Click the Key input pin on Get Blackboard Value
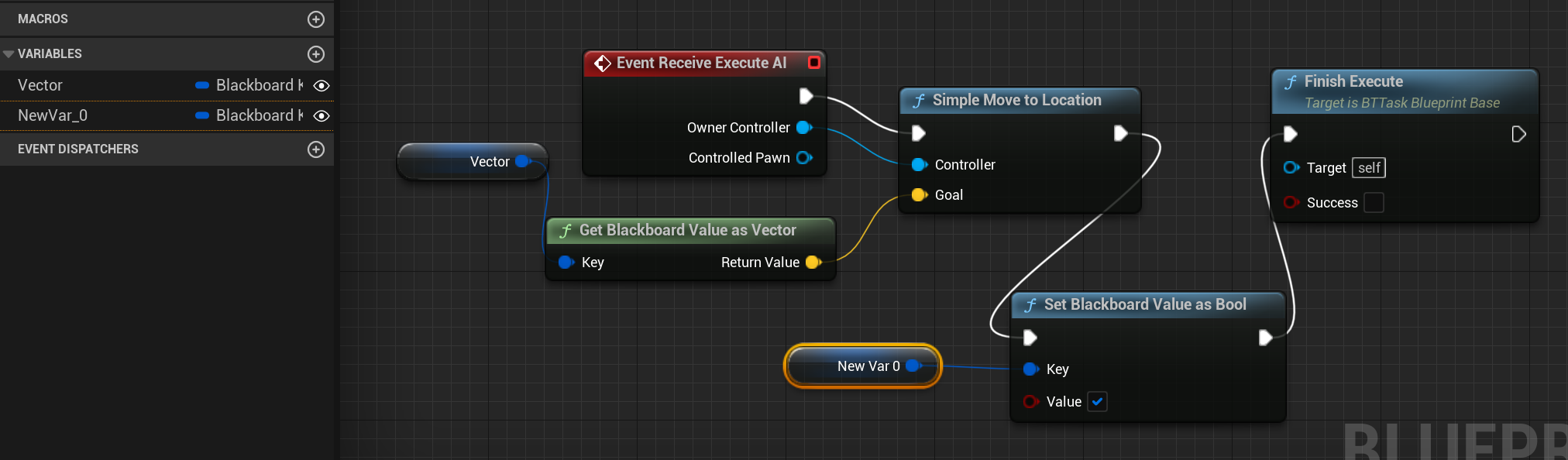 [566, 263]
